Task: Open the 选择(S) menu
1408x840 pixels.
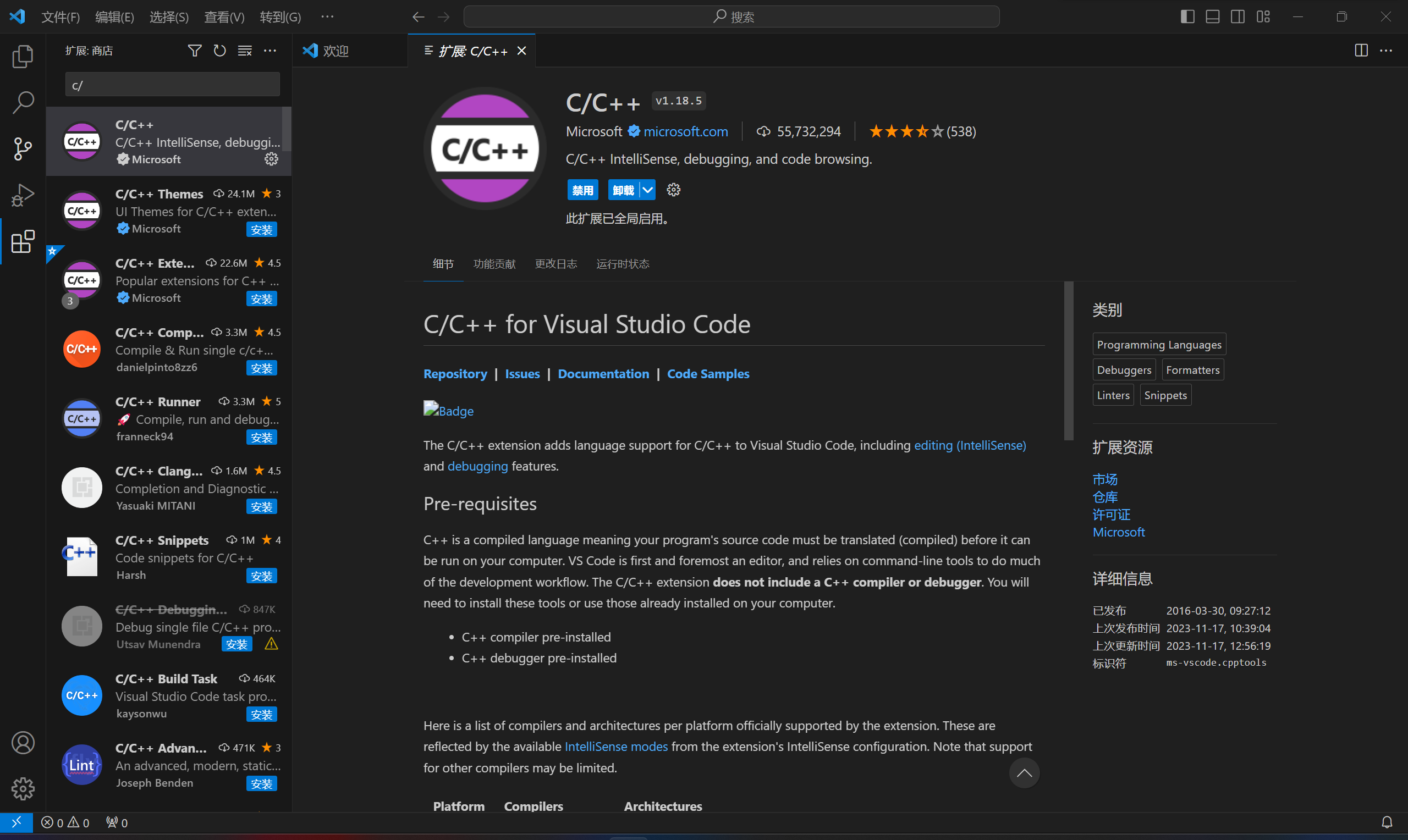Action: (169, 17)
